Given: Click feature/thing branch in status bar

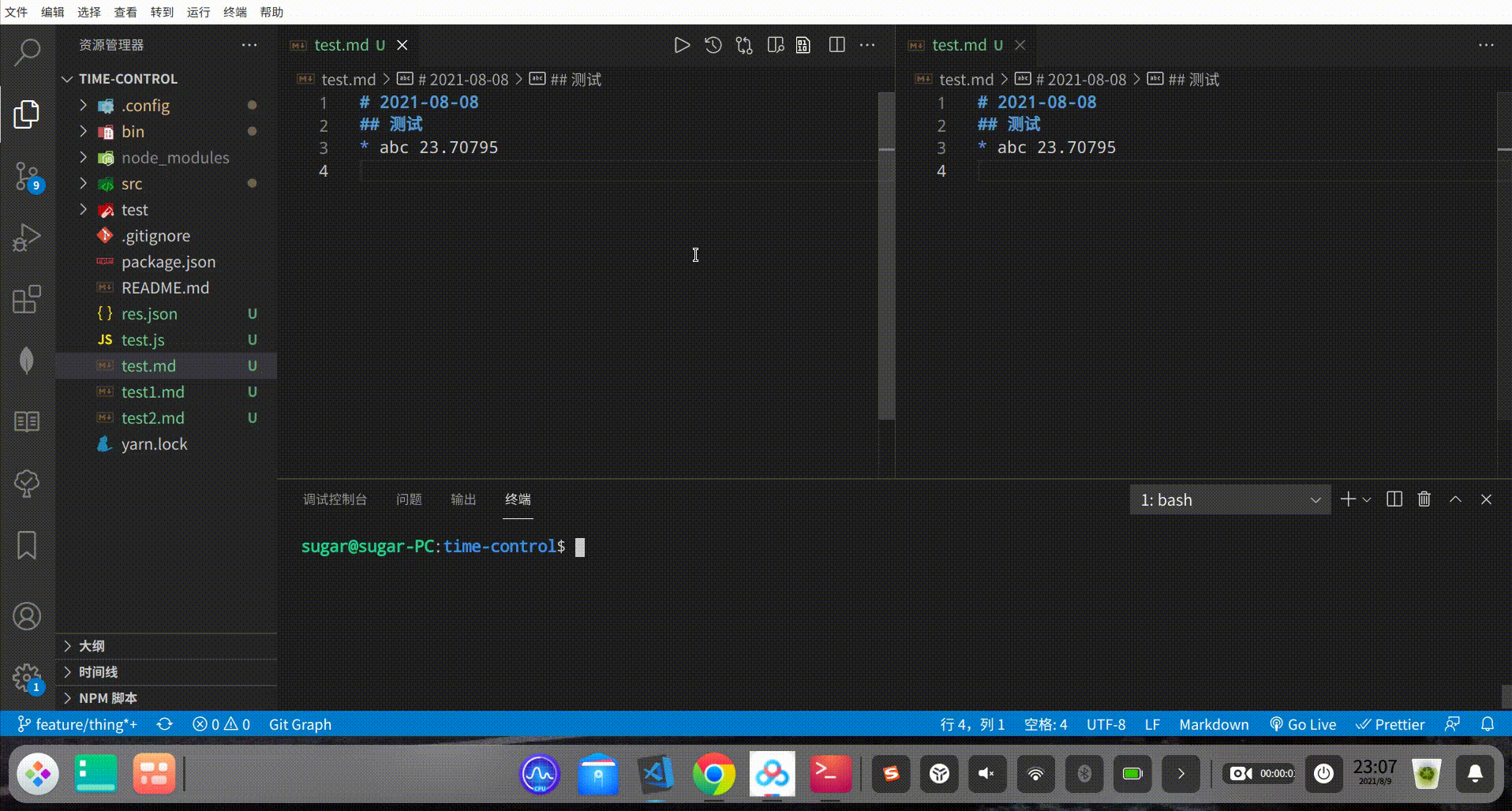Looking at the screenshot, I should (x=77, y=724).
